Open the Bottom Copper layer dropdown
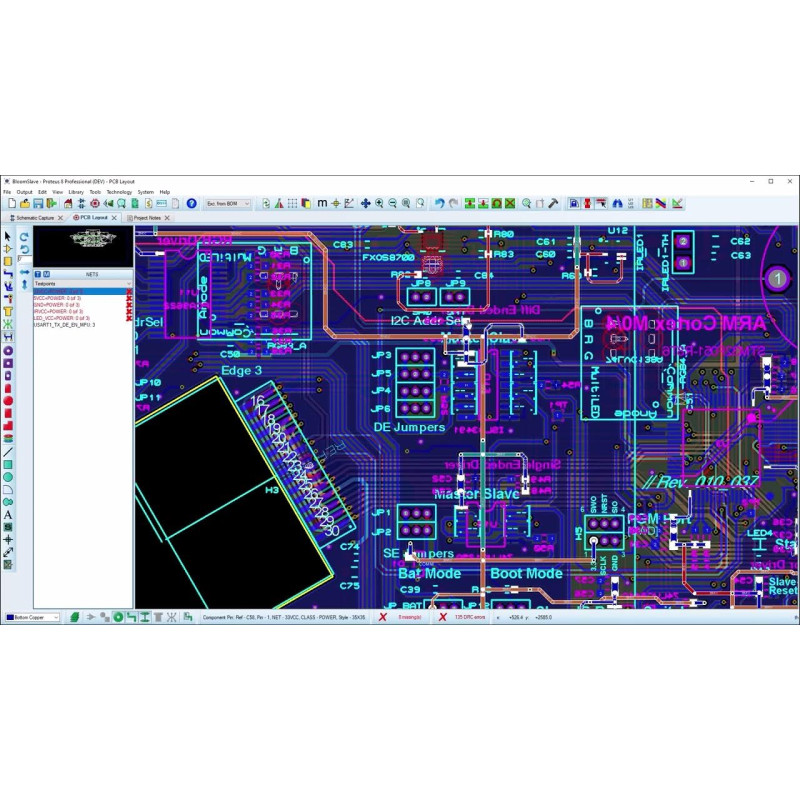 click(33, 617)
